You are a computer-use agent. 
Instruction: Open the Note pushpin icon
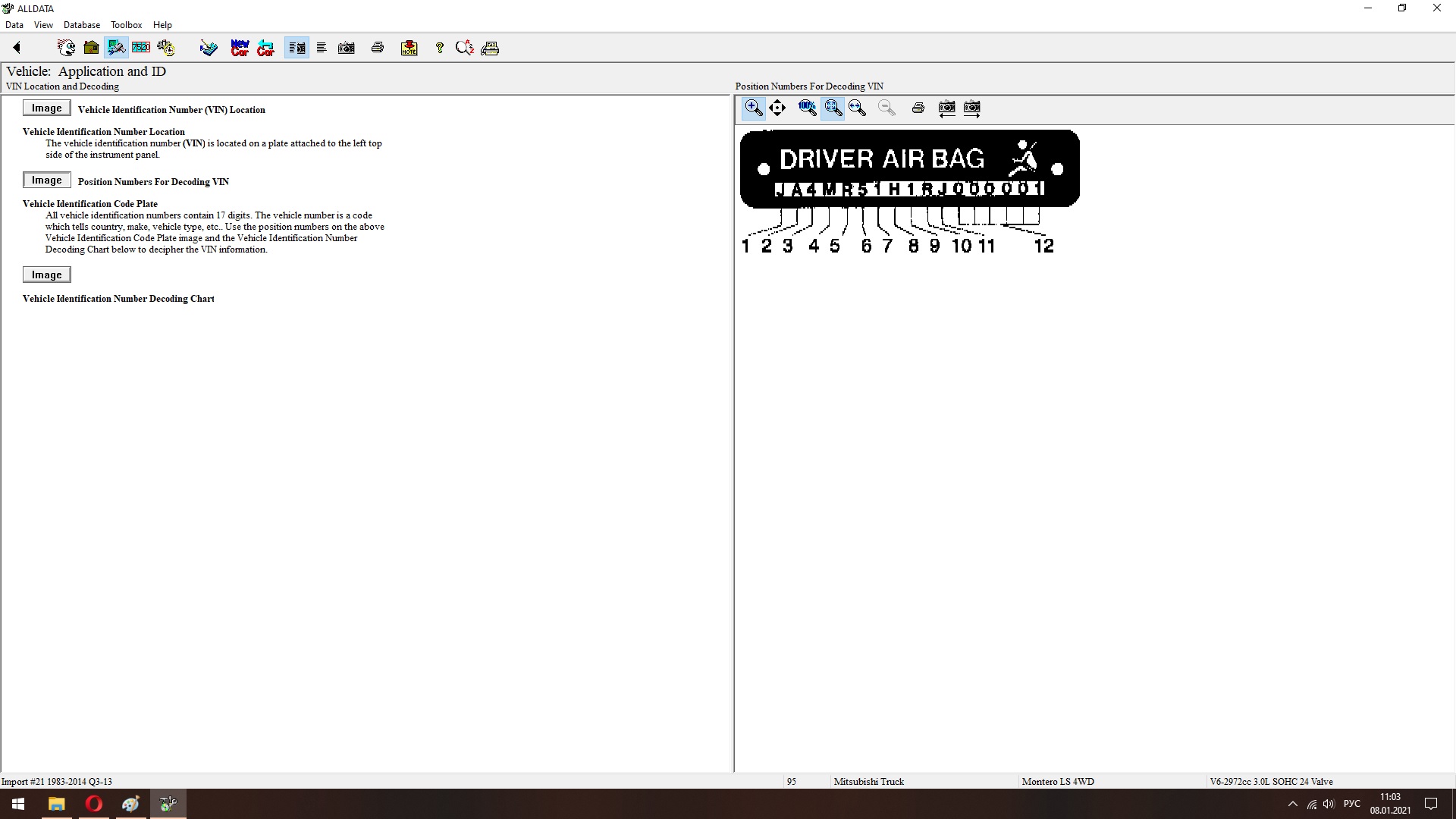pyautogui.click(x=409, y=48)
